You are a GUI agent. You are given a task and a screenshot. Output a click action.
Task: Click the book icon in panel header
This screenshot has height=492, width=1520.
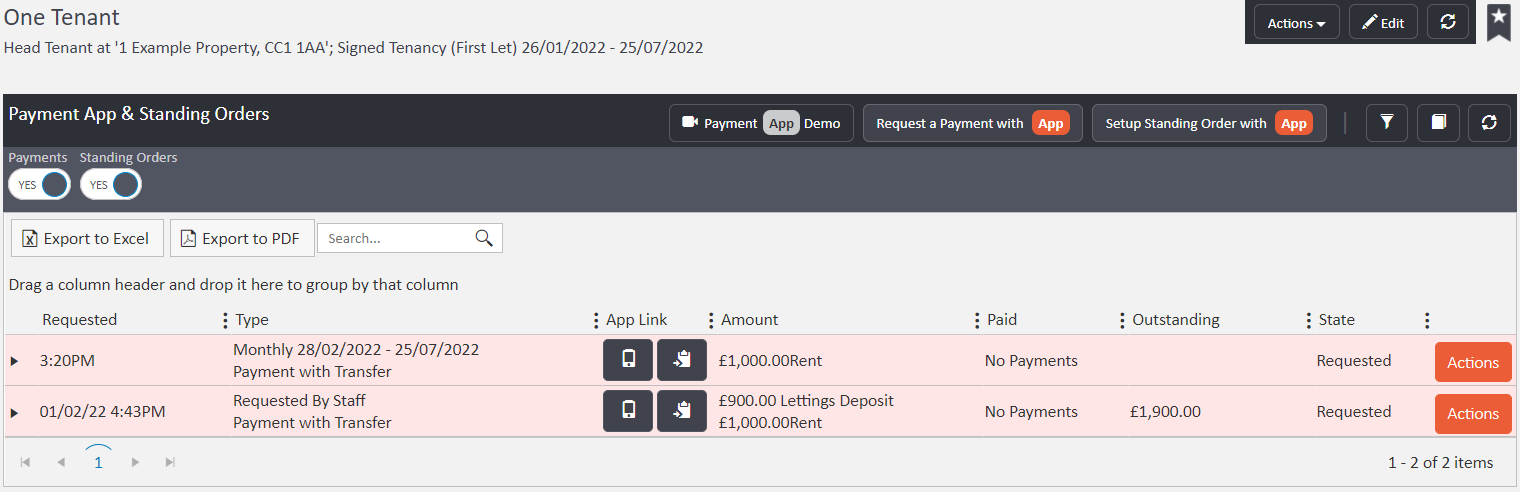point(1438,122)
